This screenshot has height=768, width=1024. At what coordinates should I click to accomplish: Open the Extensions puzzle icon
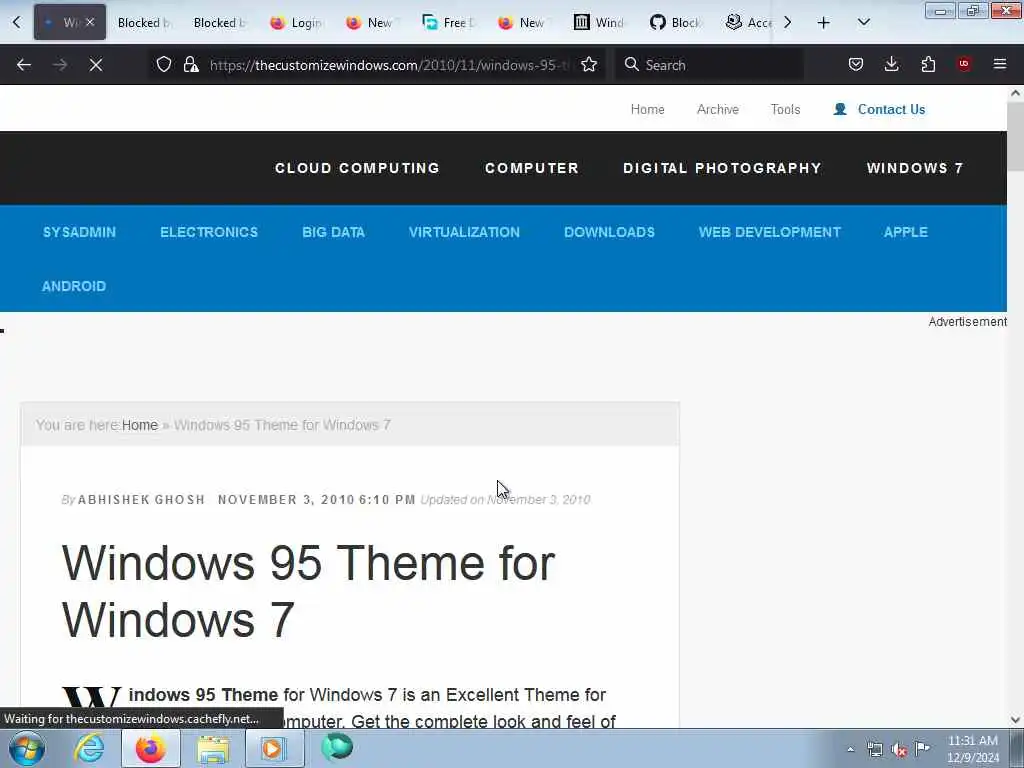pyautogui.click(x=928, y=64)
